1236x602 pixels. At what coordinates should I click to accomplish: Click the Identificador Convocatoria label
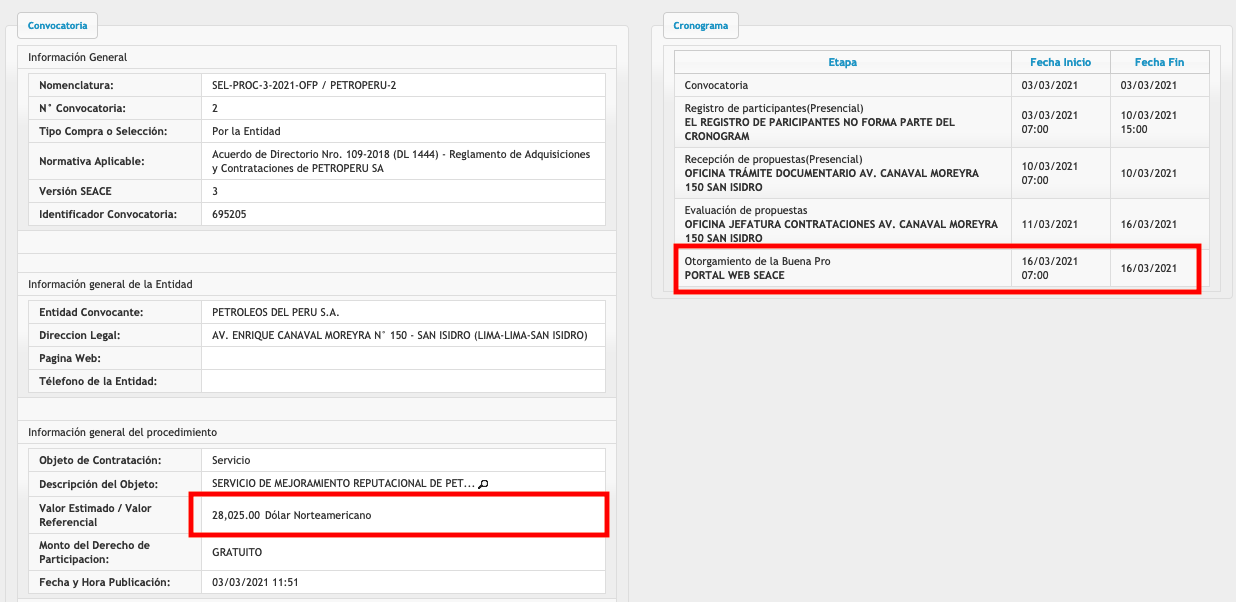point(108,214)
